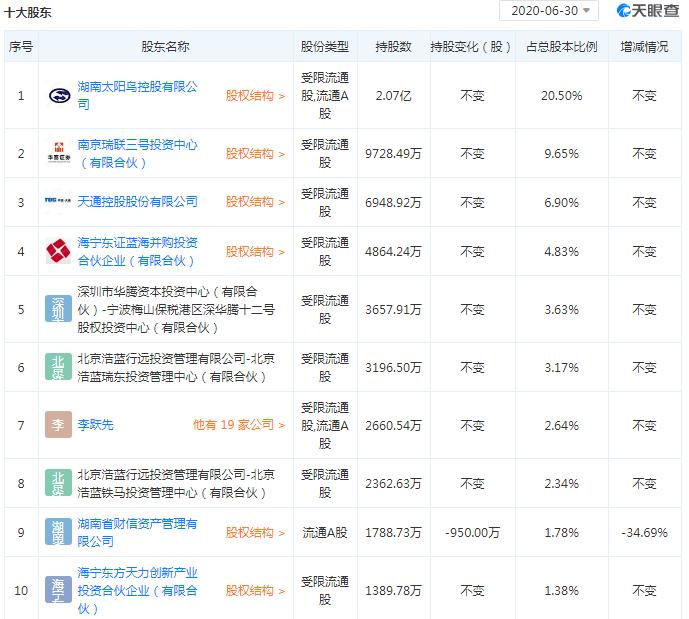View 股权结构 for 天通控股股份有限公司
Screen dimensions: 689x619
255,202
